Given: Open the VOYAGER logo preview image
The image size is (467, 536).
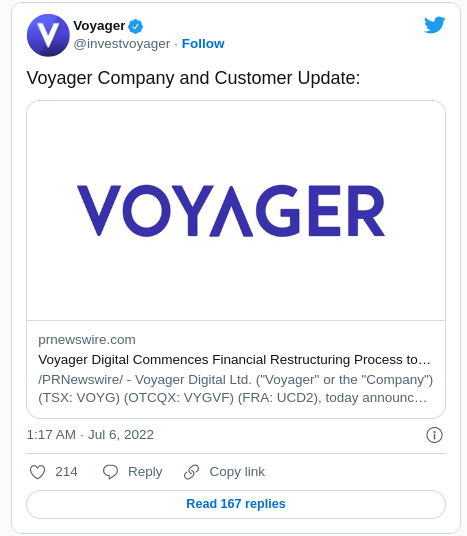Looking at the screenshot, I should (236, 211).
